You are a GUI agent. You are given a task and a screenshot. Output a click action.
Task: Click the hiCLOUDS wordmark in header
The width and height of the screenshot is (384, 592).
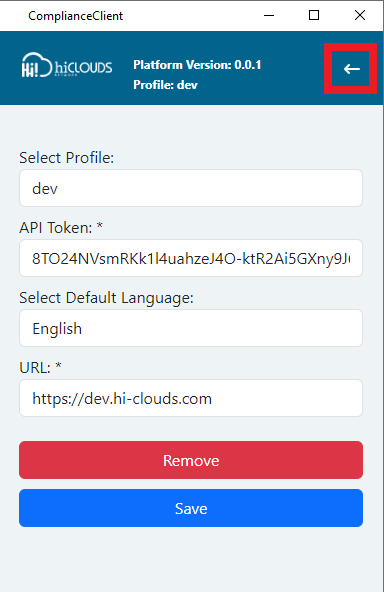tap(83, 68)
